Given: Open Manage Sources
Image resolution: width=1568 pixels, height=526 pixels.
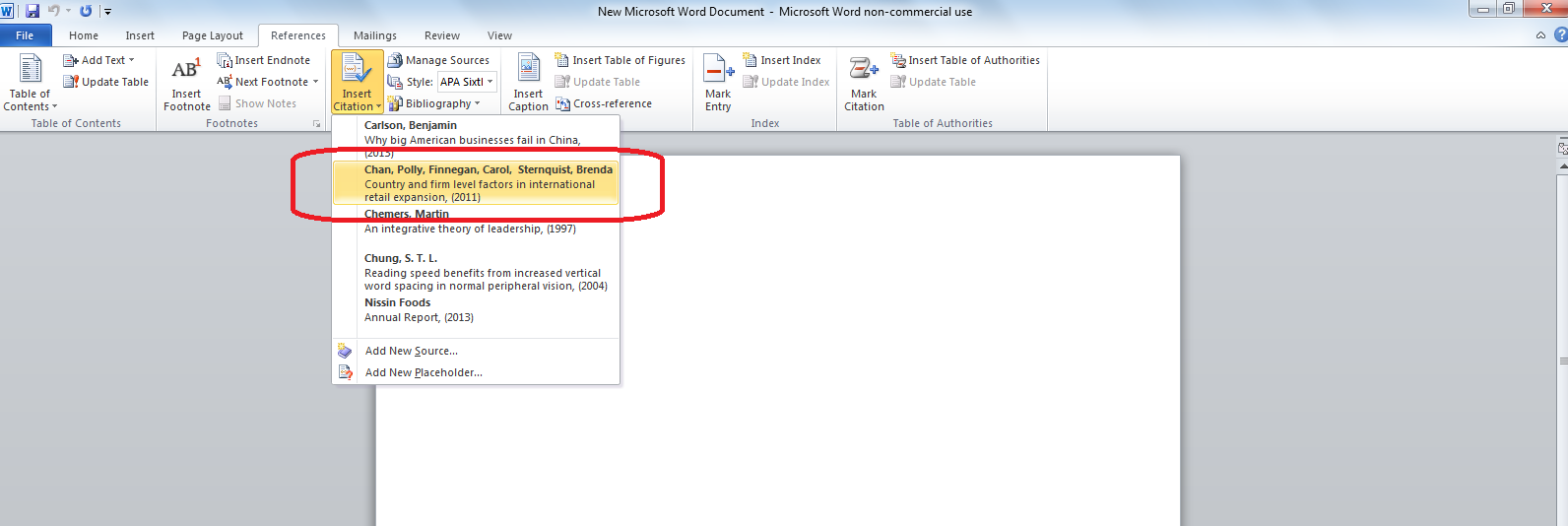Looking at the screenshot, I should pos(438,60).
